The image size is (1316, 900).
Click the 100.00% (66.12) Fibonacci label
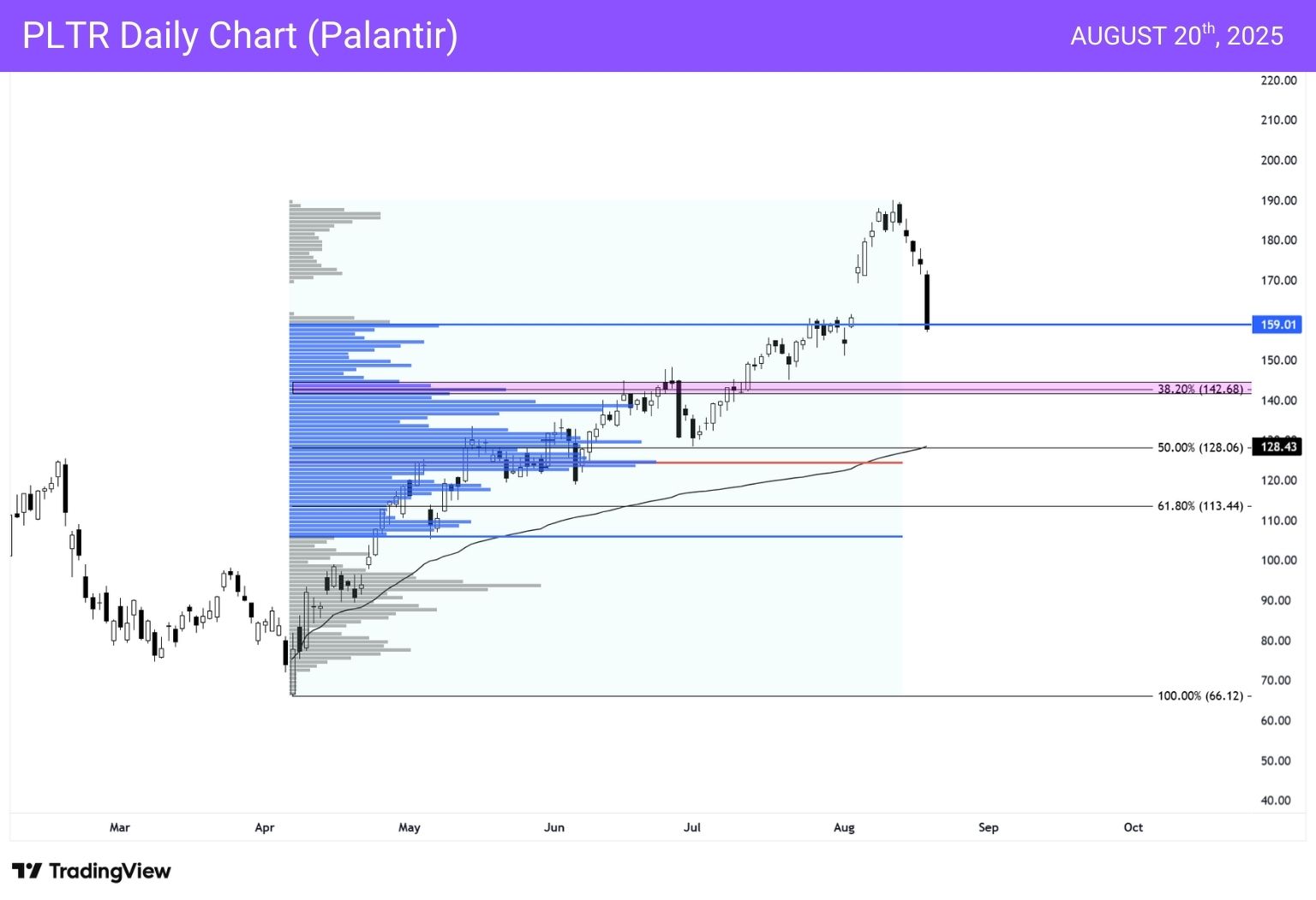(1199, 695)
